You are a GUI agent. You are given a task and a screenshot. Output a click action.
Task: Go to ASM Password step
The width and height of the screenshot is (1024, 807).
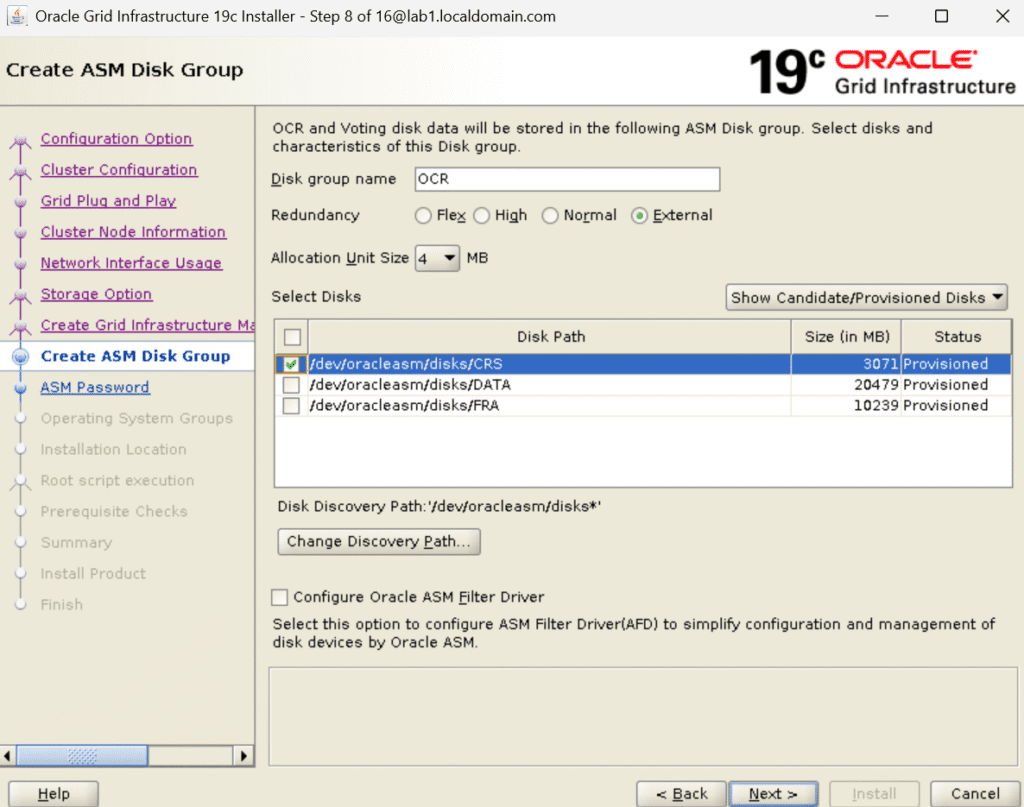(x=95, y=387)
